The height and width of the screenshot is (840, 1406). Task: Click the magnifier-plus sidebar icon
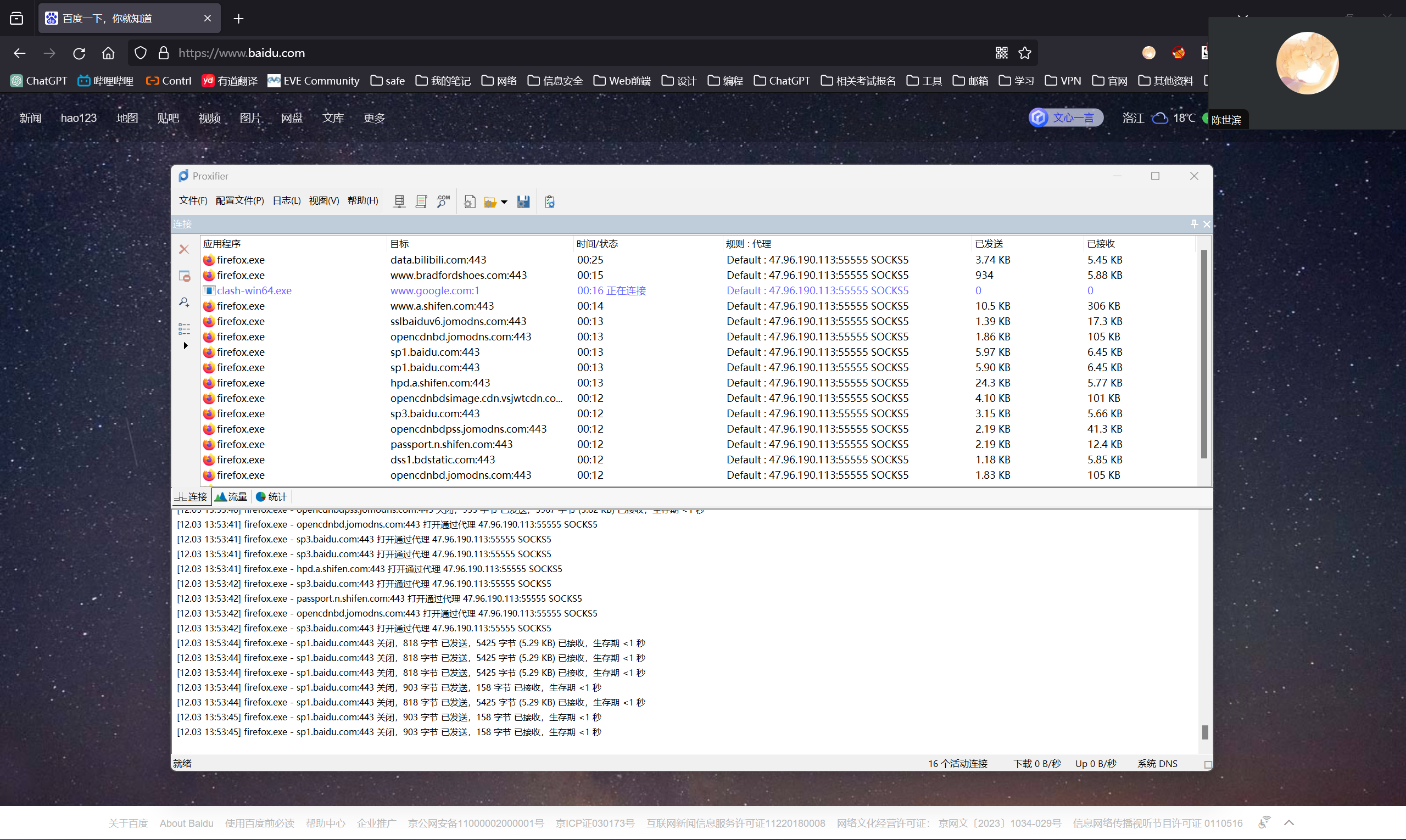click(184, 303)
